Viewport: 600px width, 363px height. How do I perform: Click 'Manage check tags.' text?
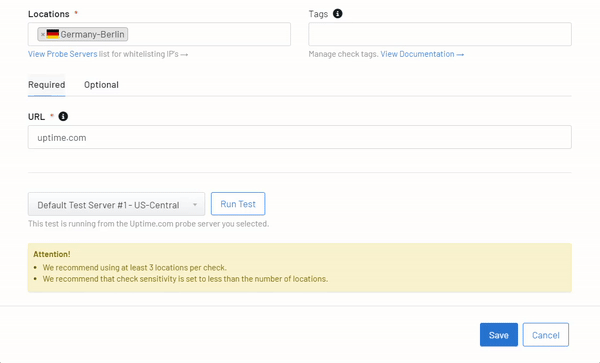pos(343,54)
